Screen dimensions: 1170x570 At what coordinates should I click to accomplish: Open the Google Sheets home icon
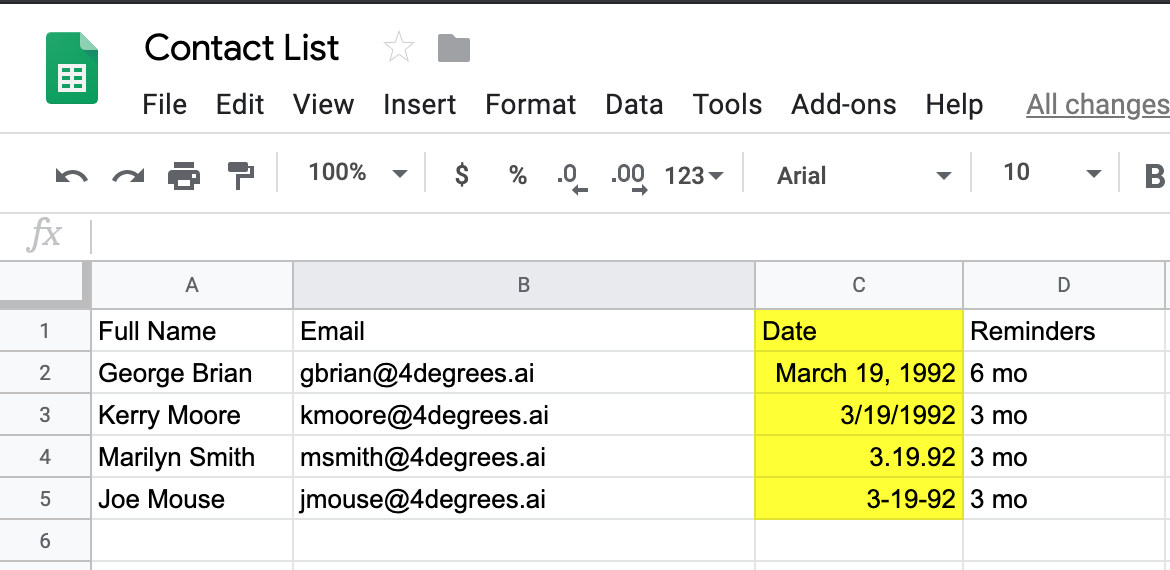(72, 68)
